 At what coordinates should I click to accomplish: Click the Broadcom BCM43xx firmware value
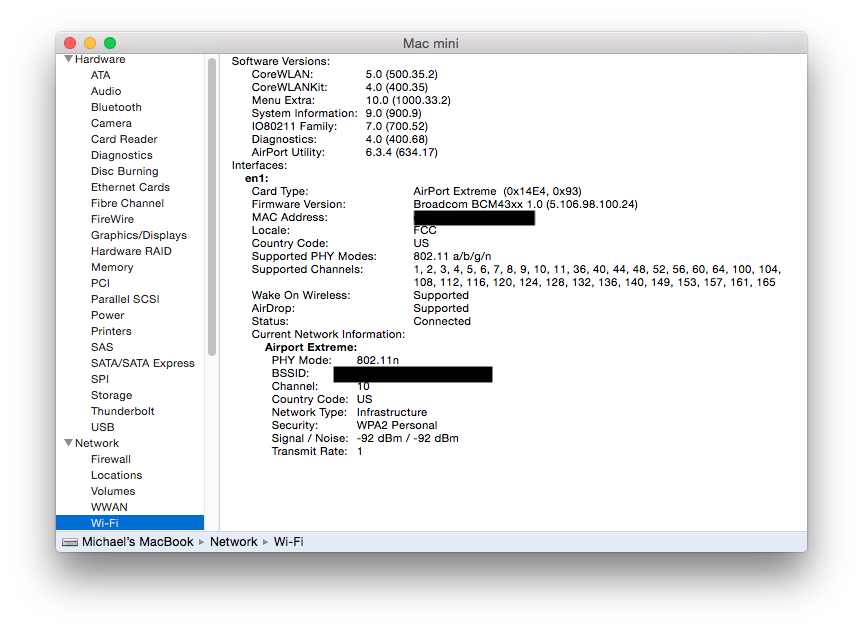point(525,204)
